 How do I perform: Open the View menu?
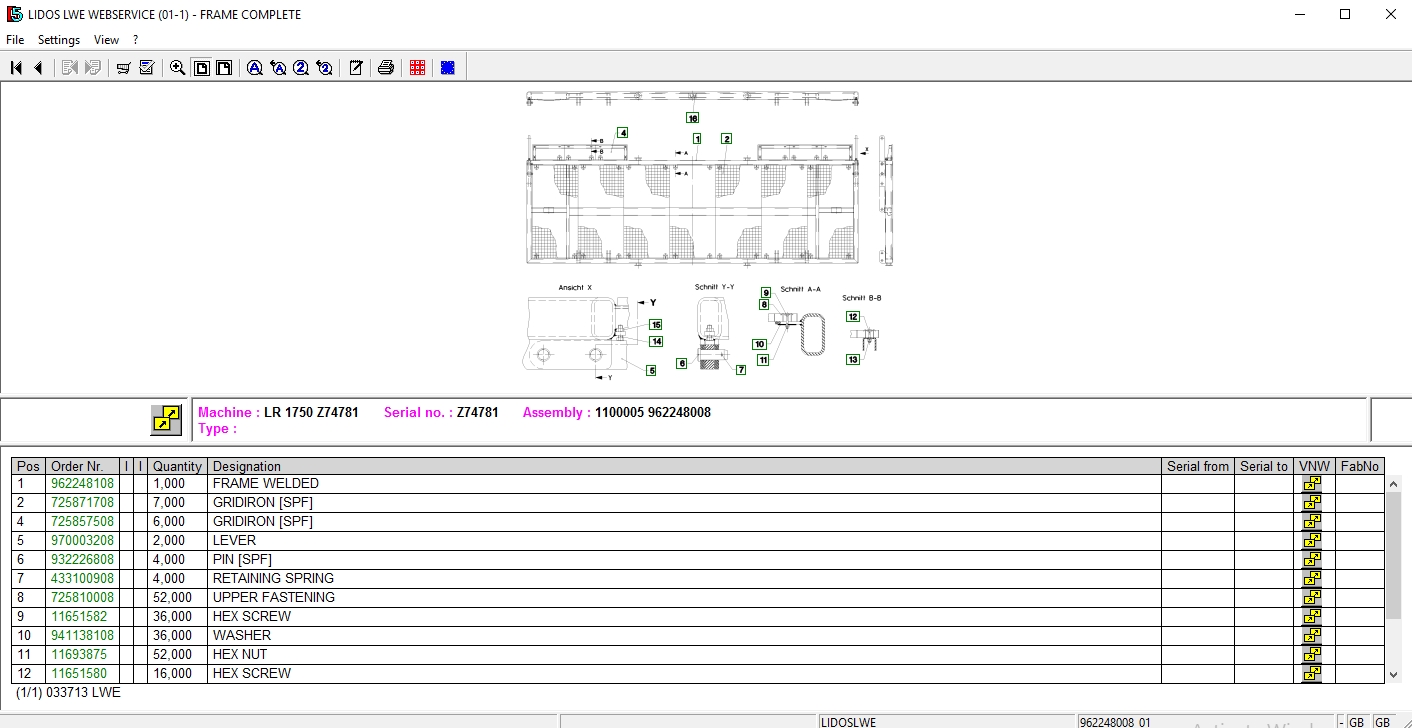click(106, 40)
